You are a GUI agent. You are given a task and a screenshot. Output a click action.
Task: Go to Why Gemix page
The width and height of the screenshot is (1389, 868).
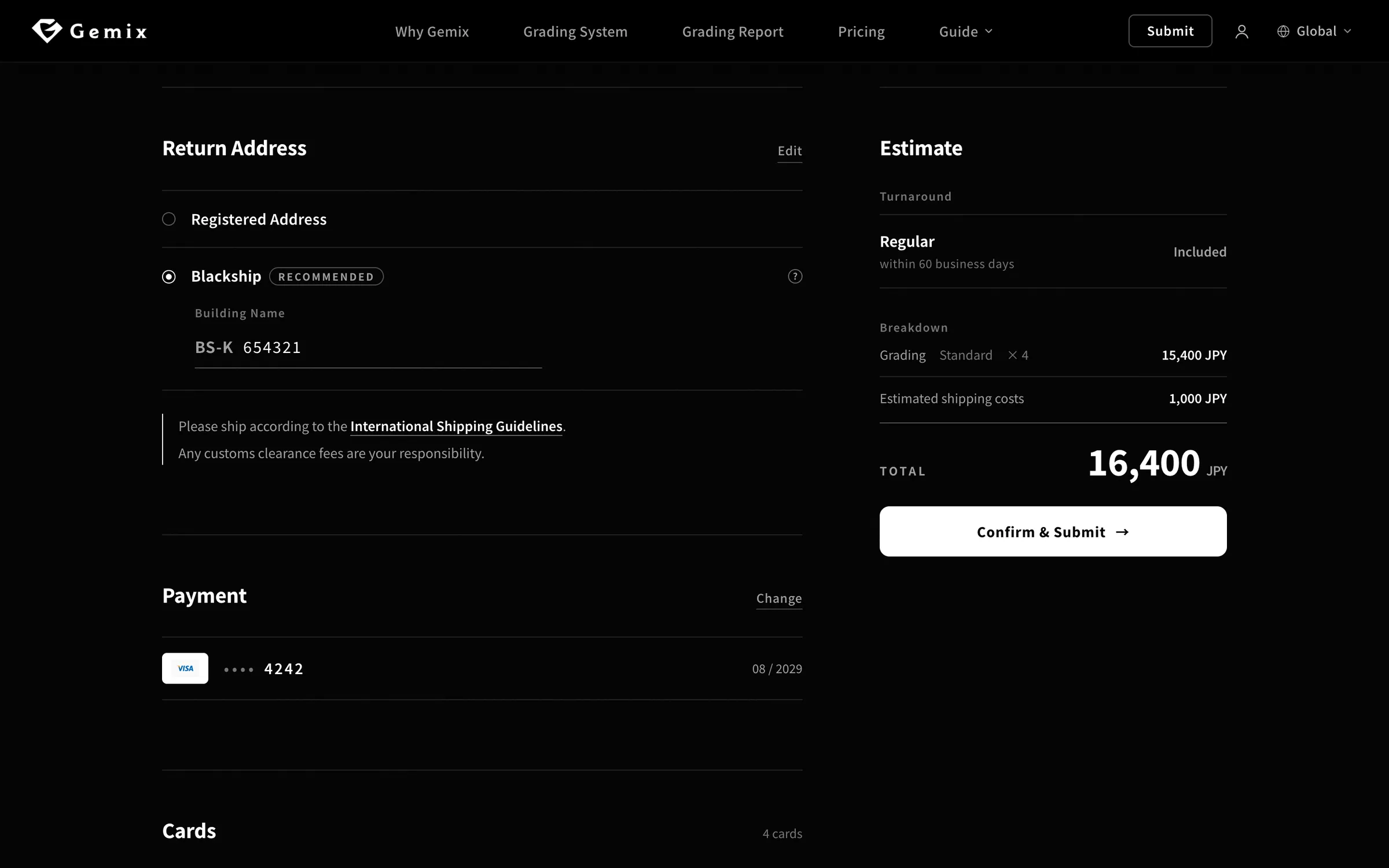point(432,31)
